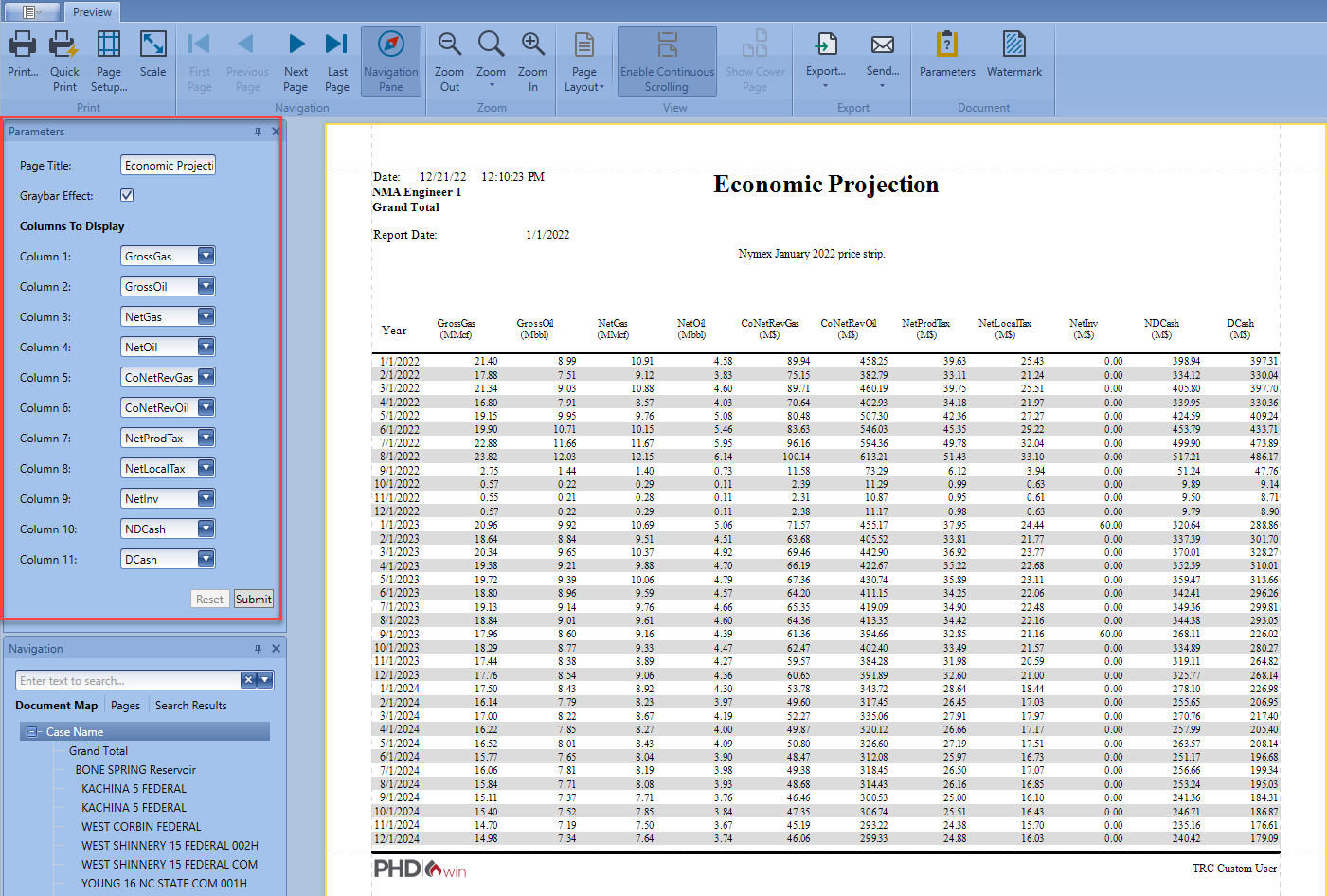Click the navigation search text field
Viewport: 1327px width, 896px height.
pos(128,681)
